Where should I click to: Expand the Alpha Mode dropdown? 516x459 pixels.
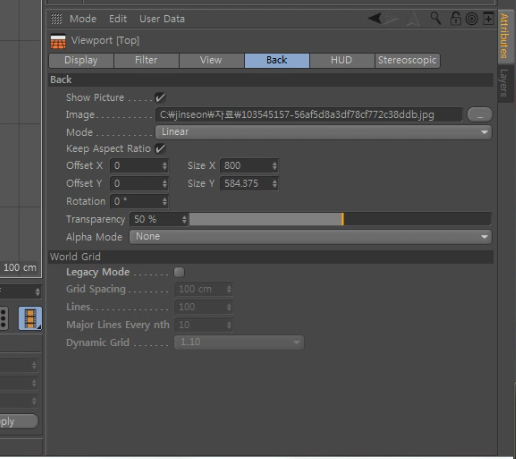pos(310,237)
